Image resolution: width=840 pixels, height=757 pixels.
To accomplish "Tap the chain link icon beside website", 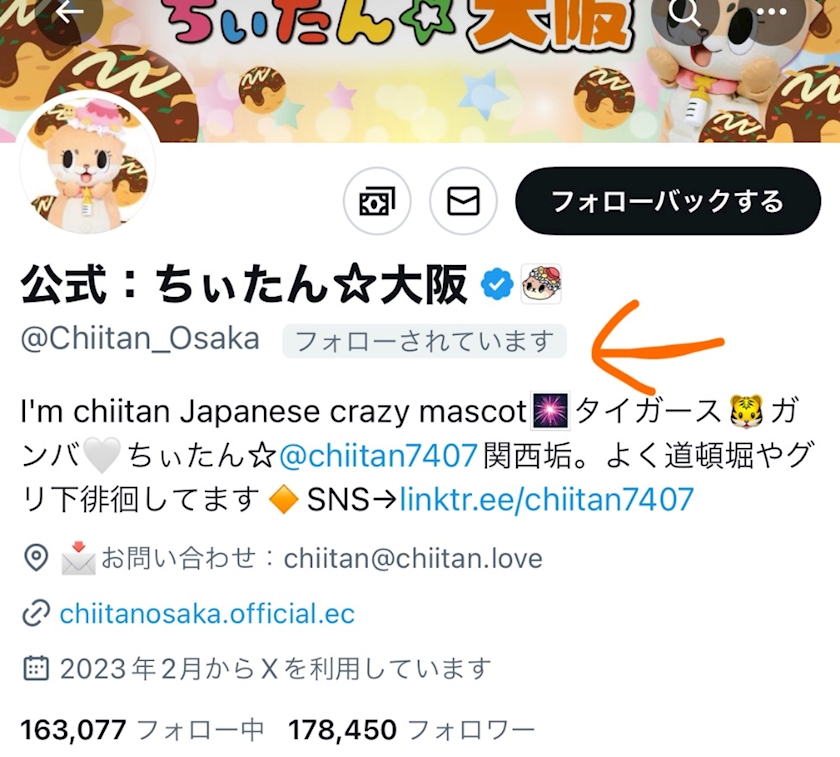I will click(36, 613).
